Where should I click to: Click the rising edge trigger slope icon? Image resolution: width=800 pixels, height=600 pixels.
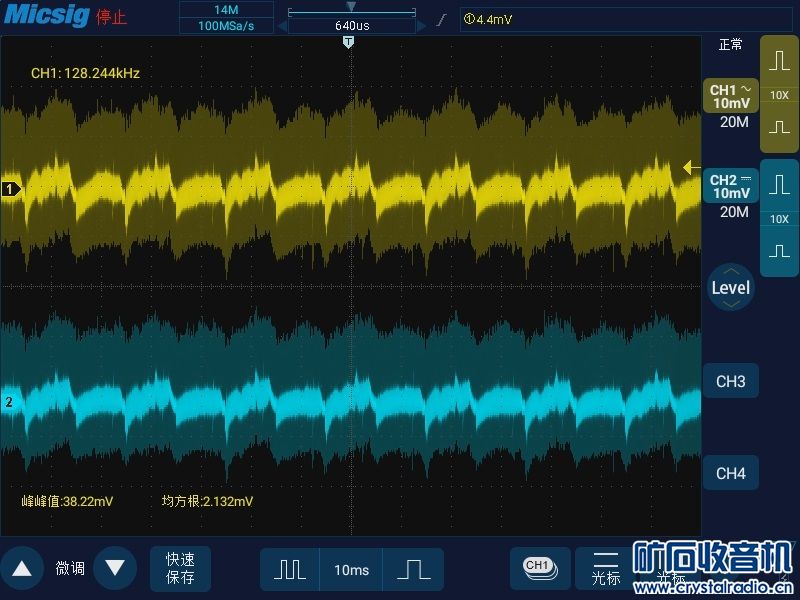coord(441,19)
